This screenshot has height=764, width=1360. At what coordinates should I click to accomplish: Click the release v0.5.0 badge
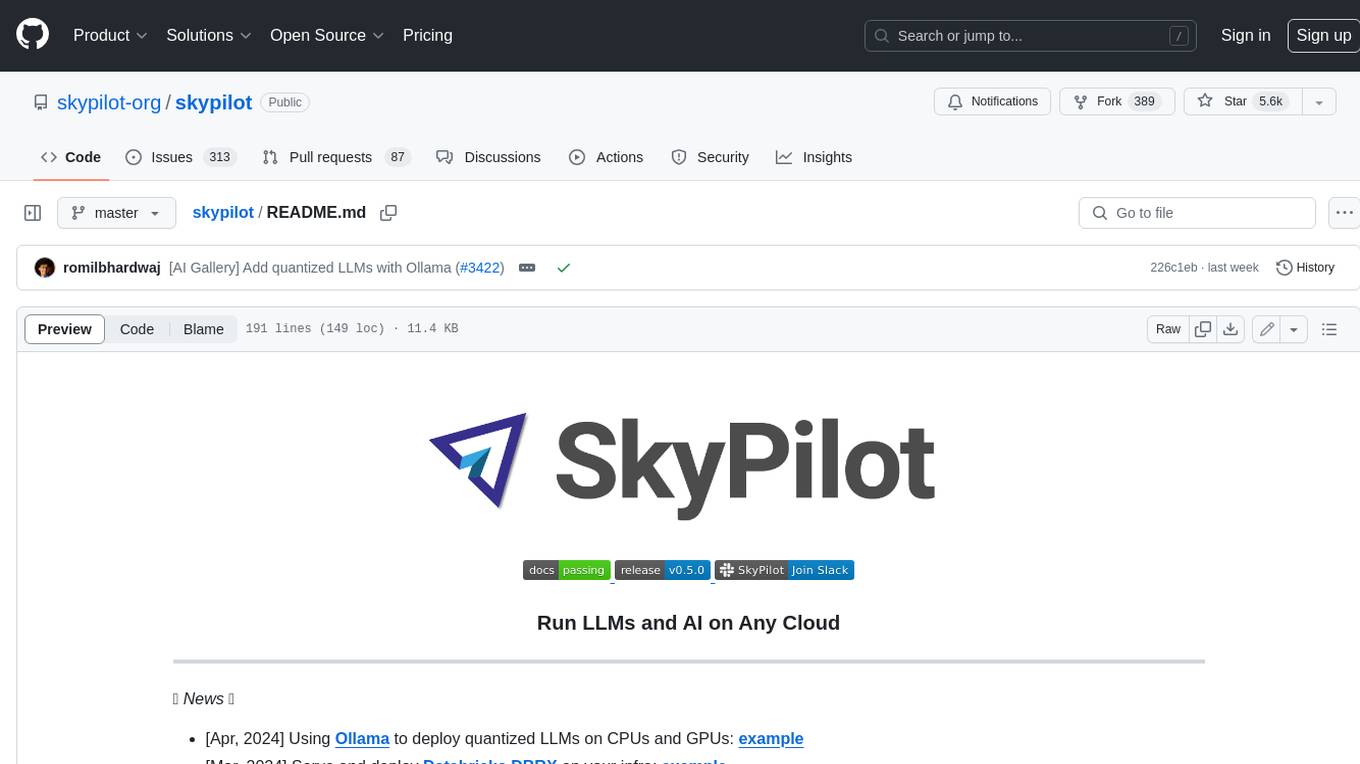662,570
